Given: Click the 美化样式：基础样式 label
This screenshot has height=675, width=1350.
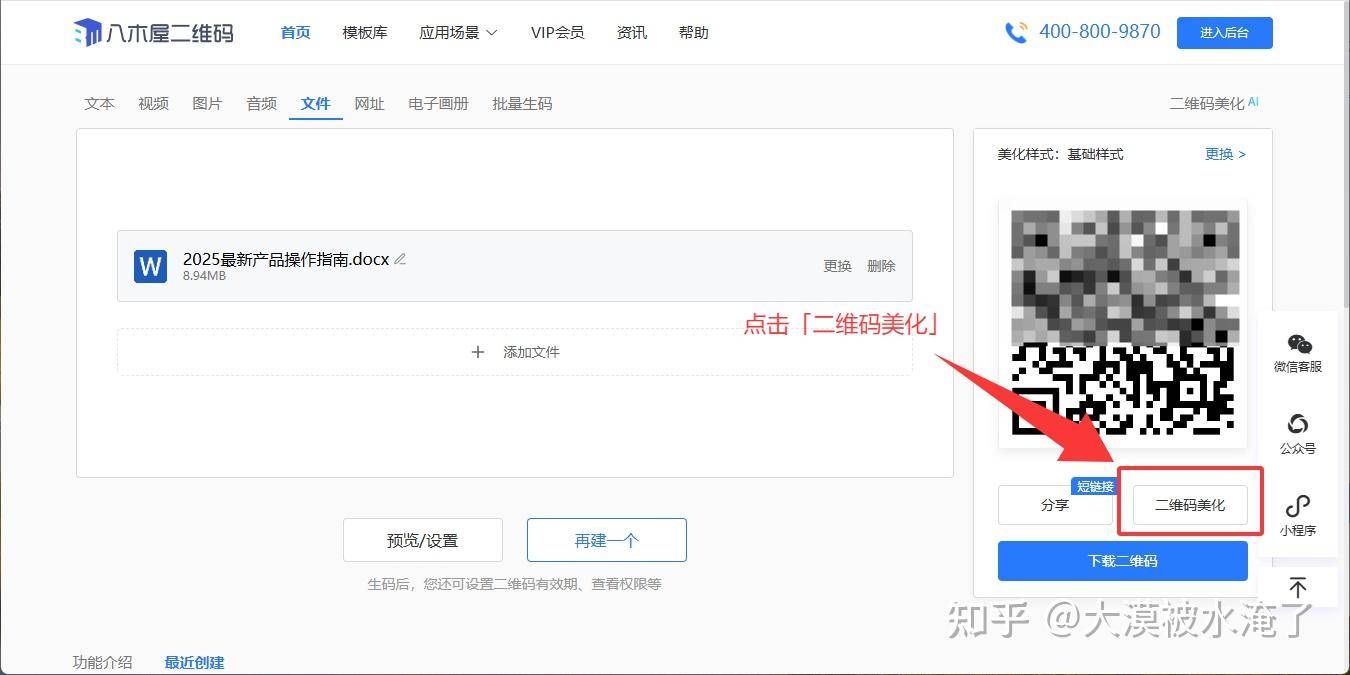Looking at the screenshot, I should click(x=1060, y=154).
